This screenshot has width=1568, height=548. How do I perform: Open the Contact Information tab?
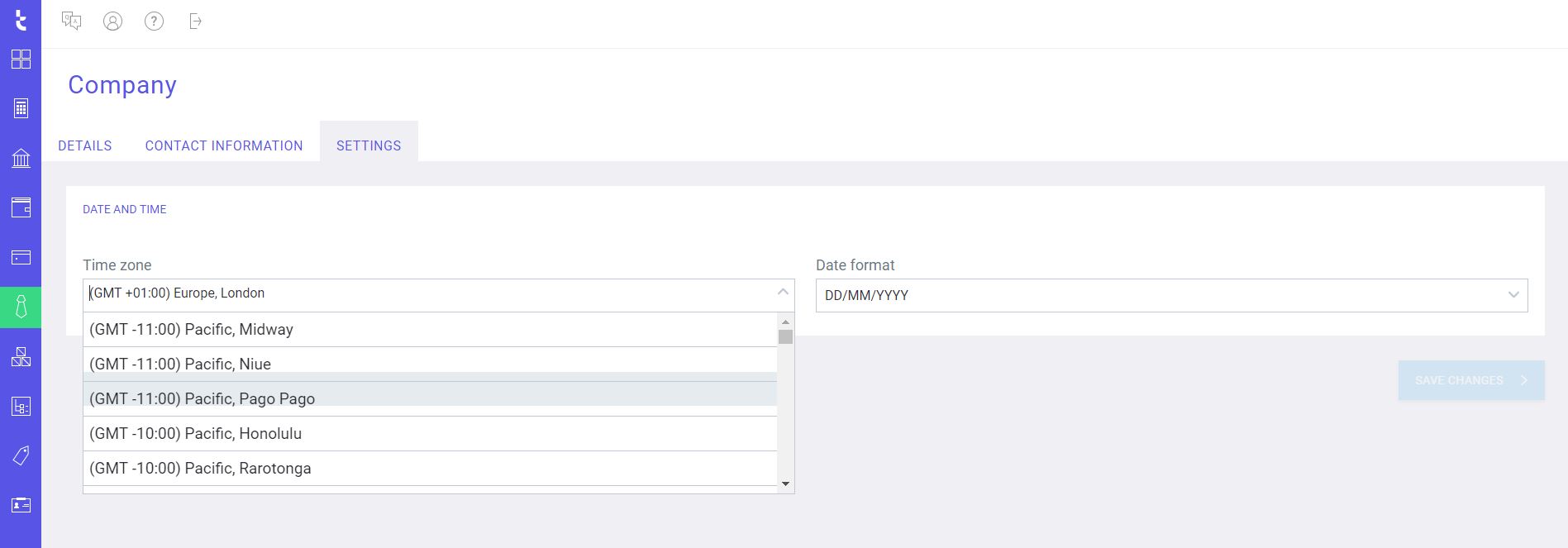coord(224,145)
